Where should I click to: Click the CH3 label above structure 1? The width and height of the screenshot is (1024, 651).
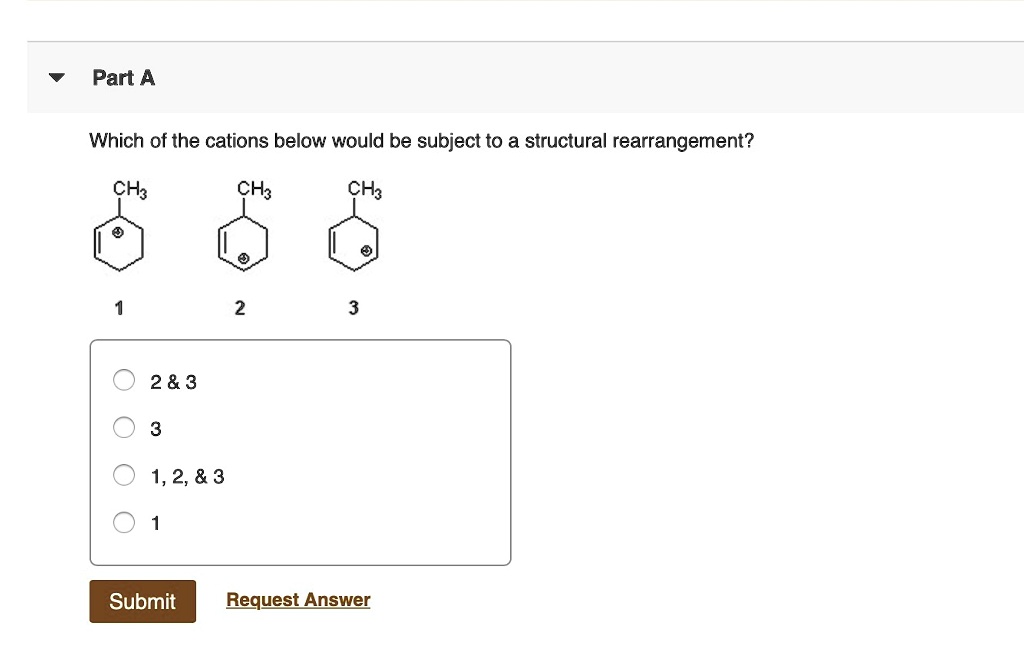pyautogui.click(x=126, y=189)
